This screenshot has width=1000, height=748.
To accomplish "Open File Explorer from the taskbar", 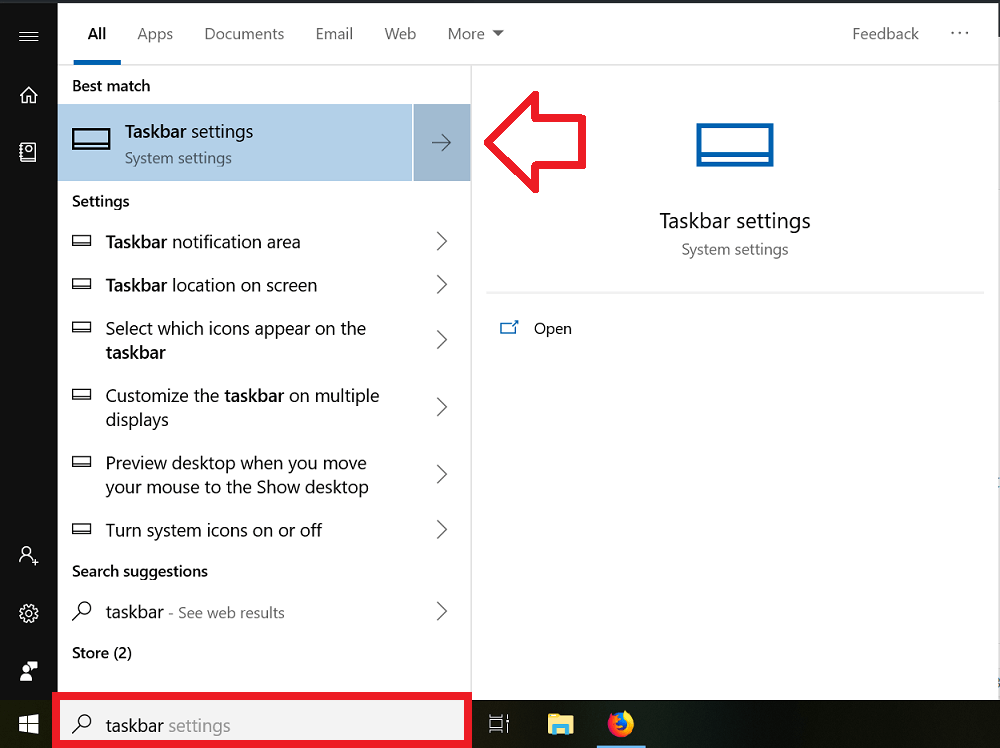I will click(560, 724).
